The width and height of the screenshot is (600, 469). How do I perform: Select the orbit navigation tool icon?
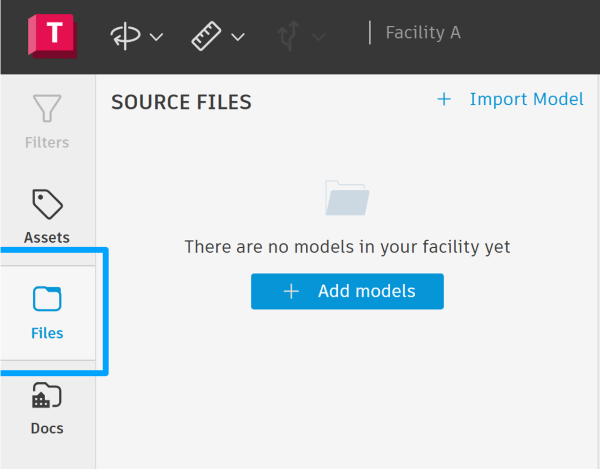click(125, 36)
